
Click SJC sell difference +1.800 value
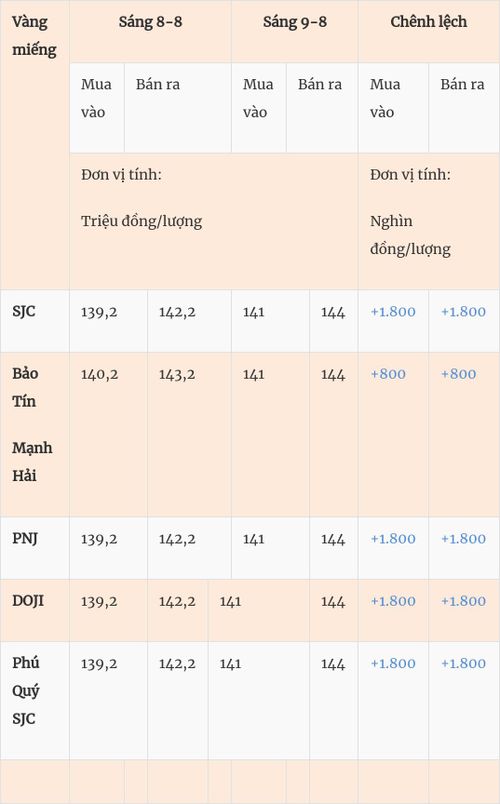[x=463, y=312]
